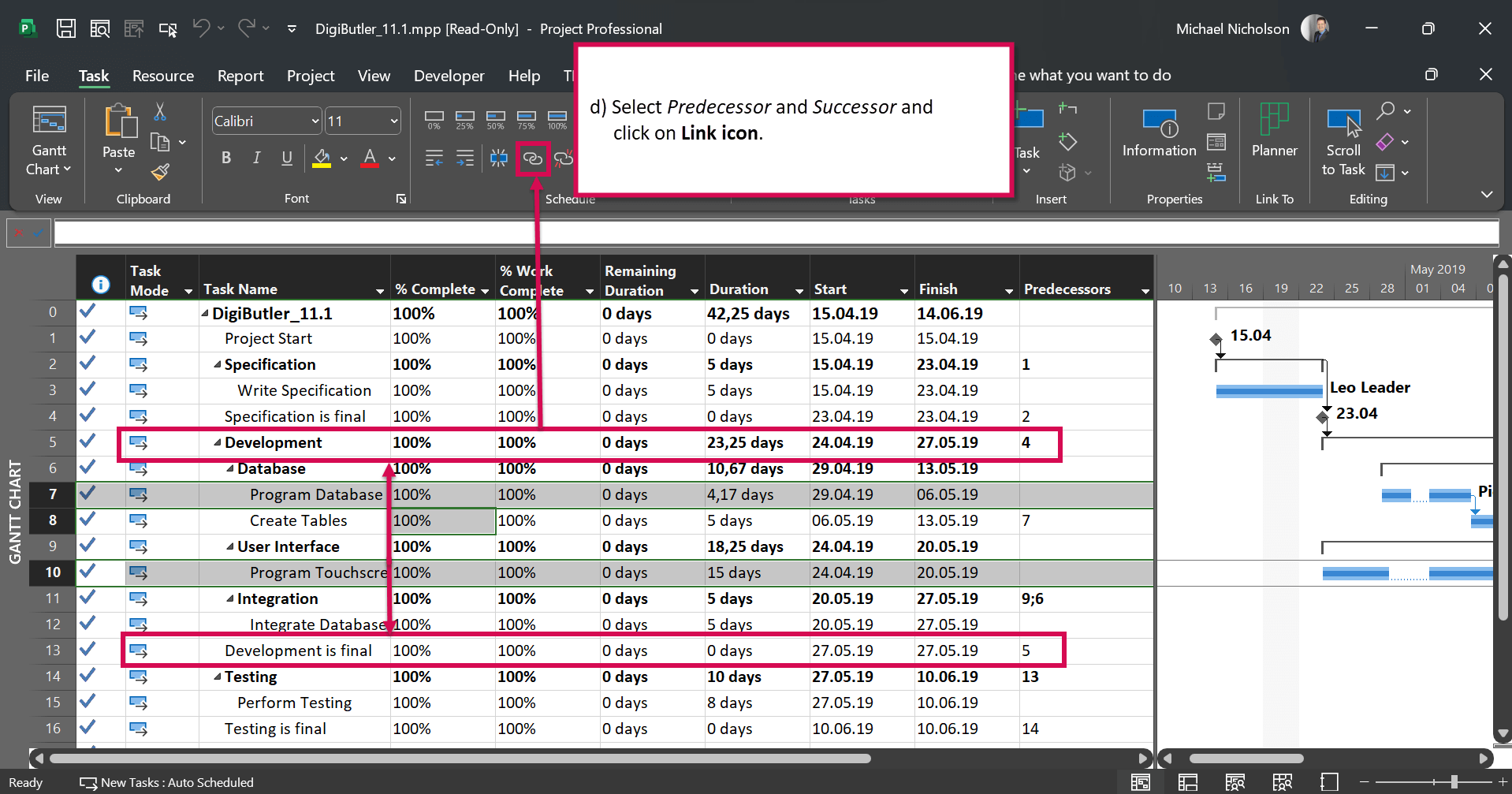The width and height of the screenshot is (1512, 794).
Task: Open the font size dropdown
Action: pos(393,121)
